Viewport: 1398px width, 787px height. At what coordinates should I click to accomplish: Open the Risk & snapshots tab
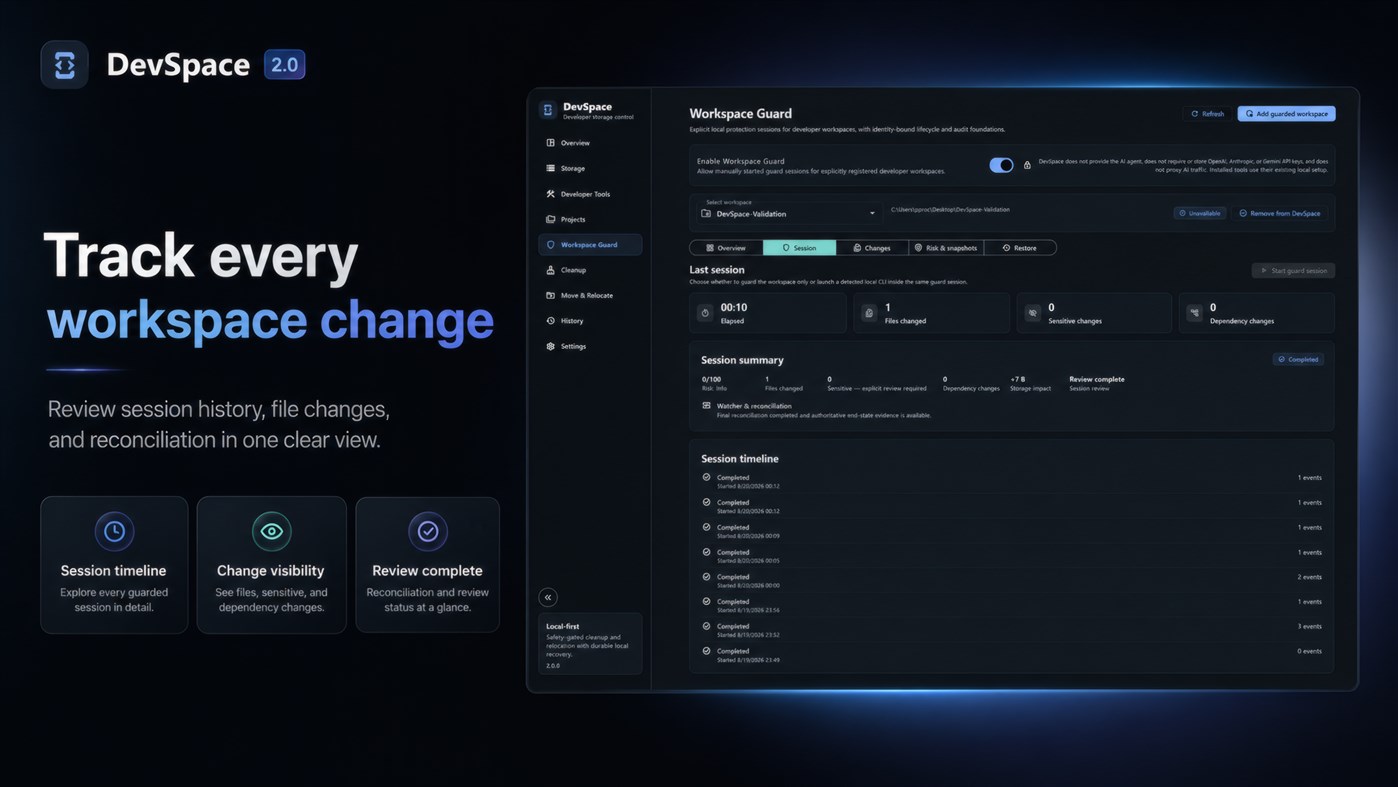(x=946, y=248)
